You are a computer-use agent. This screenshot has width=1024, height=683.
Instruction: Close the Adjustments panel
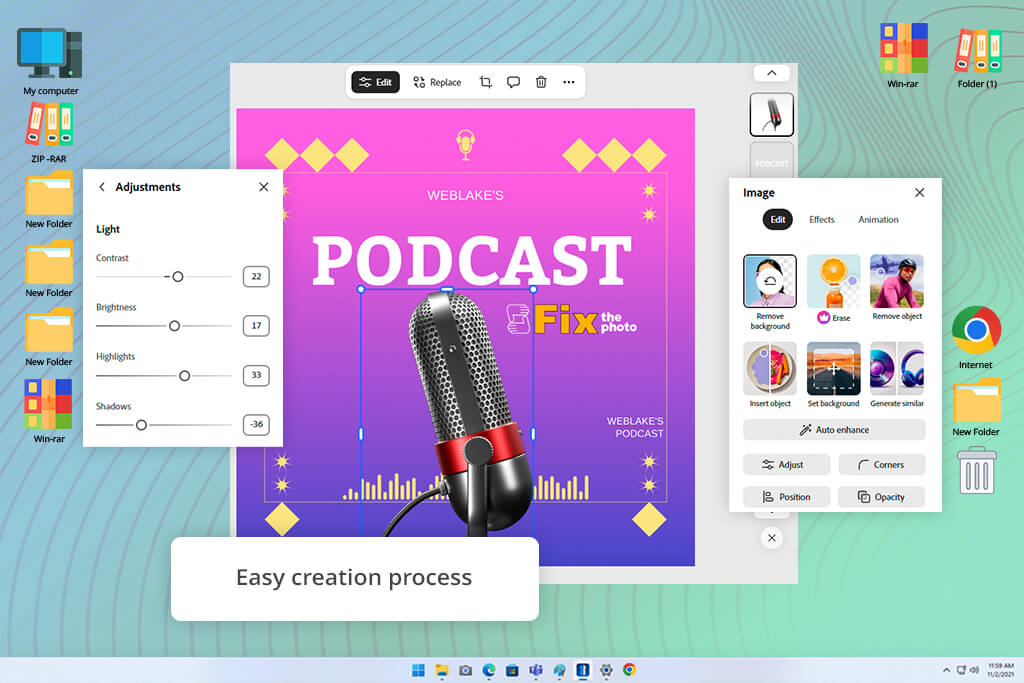click(263, 187)
